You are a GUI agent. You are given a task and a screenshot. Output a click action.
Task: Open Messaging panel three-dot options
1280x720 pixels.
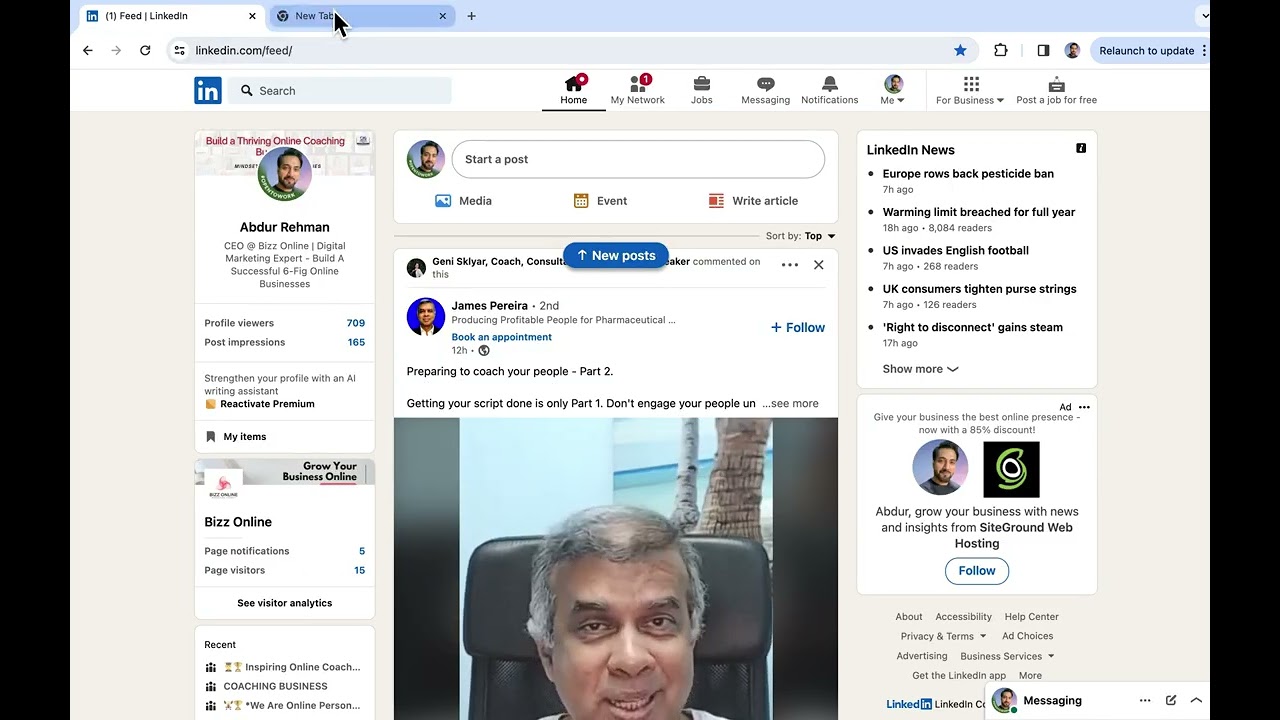[1145, 701]
